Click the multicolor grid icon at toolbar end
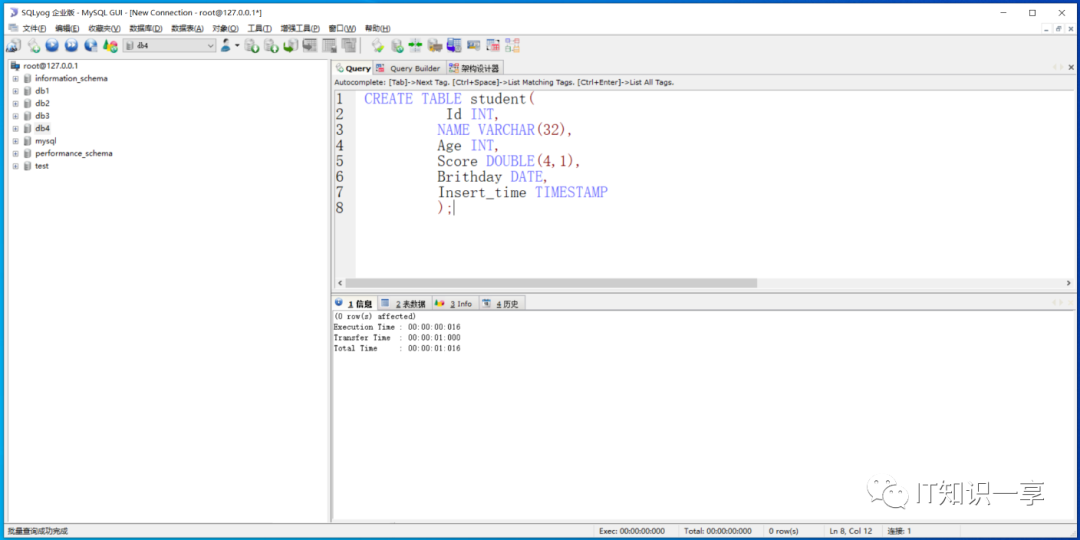Image resolution: width=1080 pixels, height=540 pixels. tap(512, 46)
